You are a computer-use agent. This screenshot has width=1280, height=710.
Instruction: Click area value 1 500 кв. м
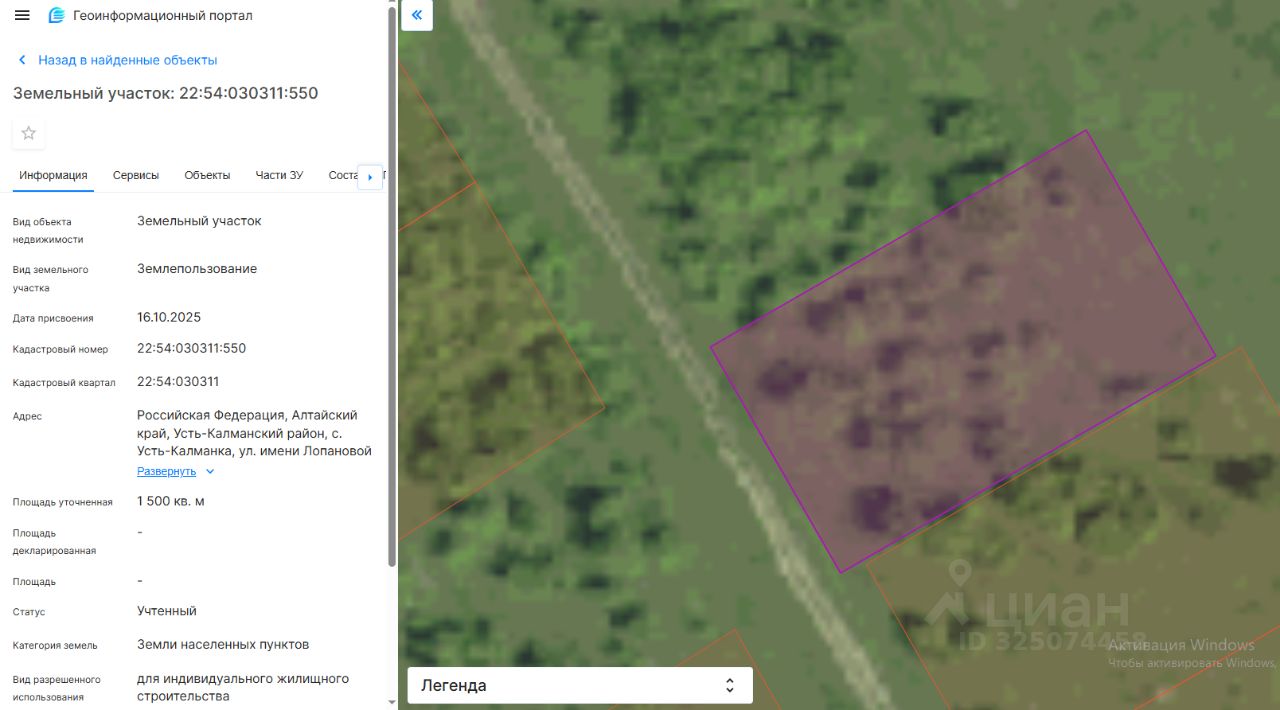(171, 501)
